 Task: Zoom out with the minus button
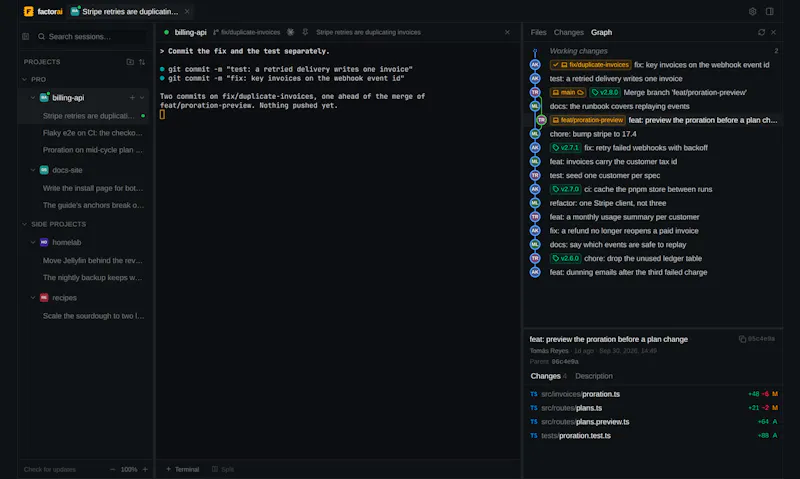tap(112, 469)
